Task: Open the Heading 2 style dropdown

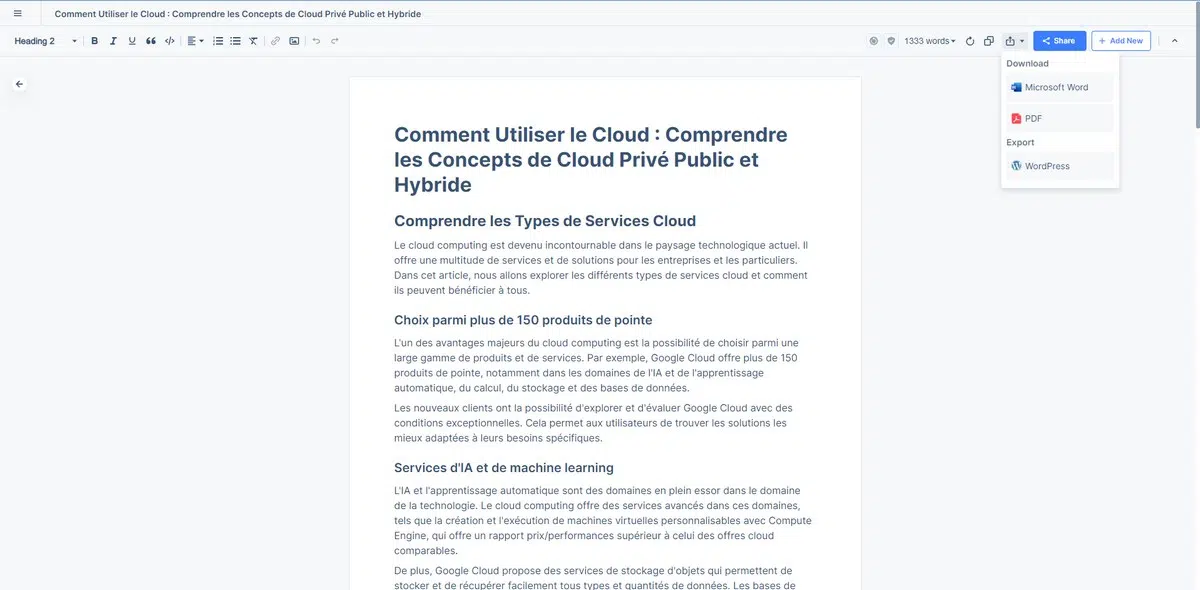Action: 45,41
